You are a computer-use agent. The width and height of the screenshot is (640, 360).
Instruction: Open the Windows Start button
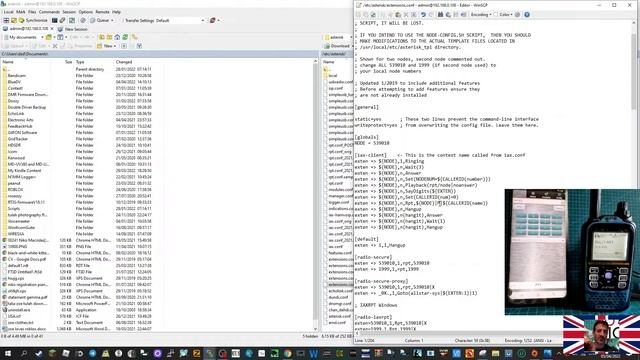pyautogui.click(x=8, y=353)
